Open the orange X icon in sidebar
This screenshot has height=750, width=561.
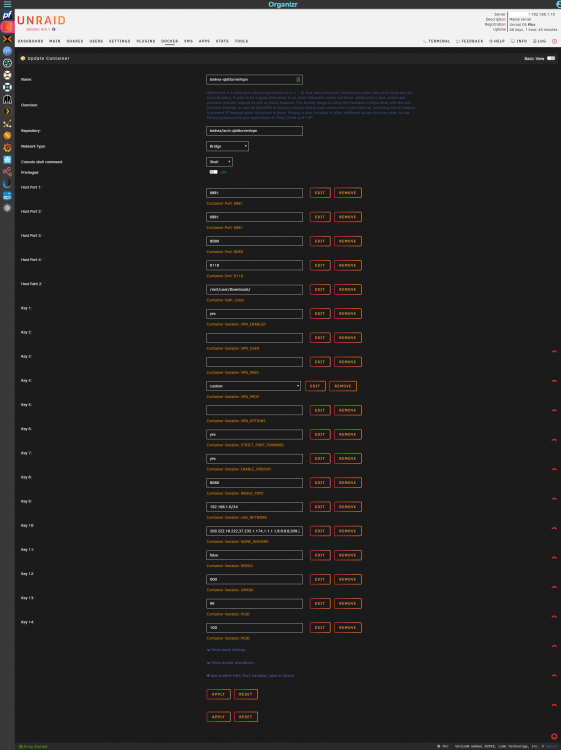pyautogui.click(x=7, y=39)
